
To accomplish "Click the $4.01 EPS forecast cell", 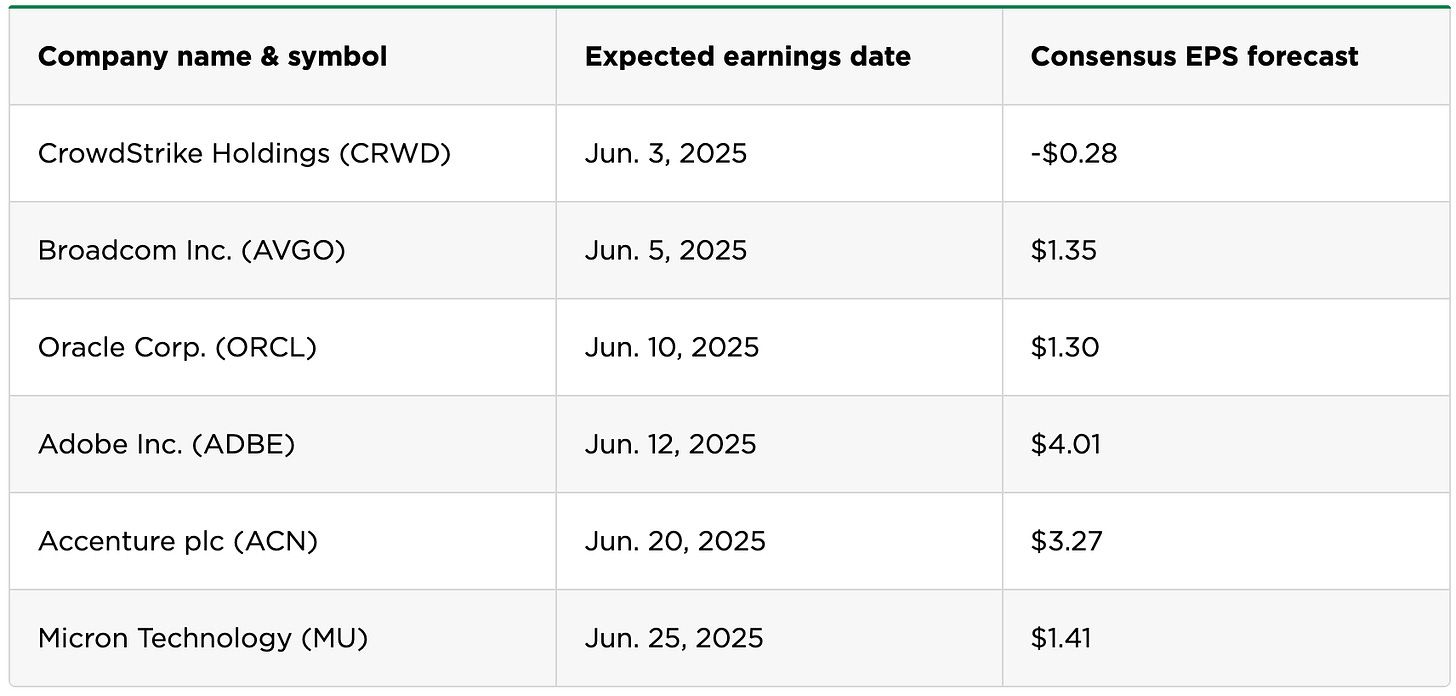I will click(x=1066, y=444).
